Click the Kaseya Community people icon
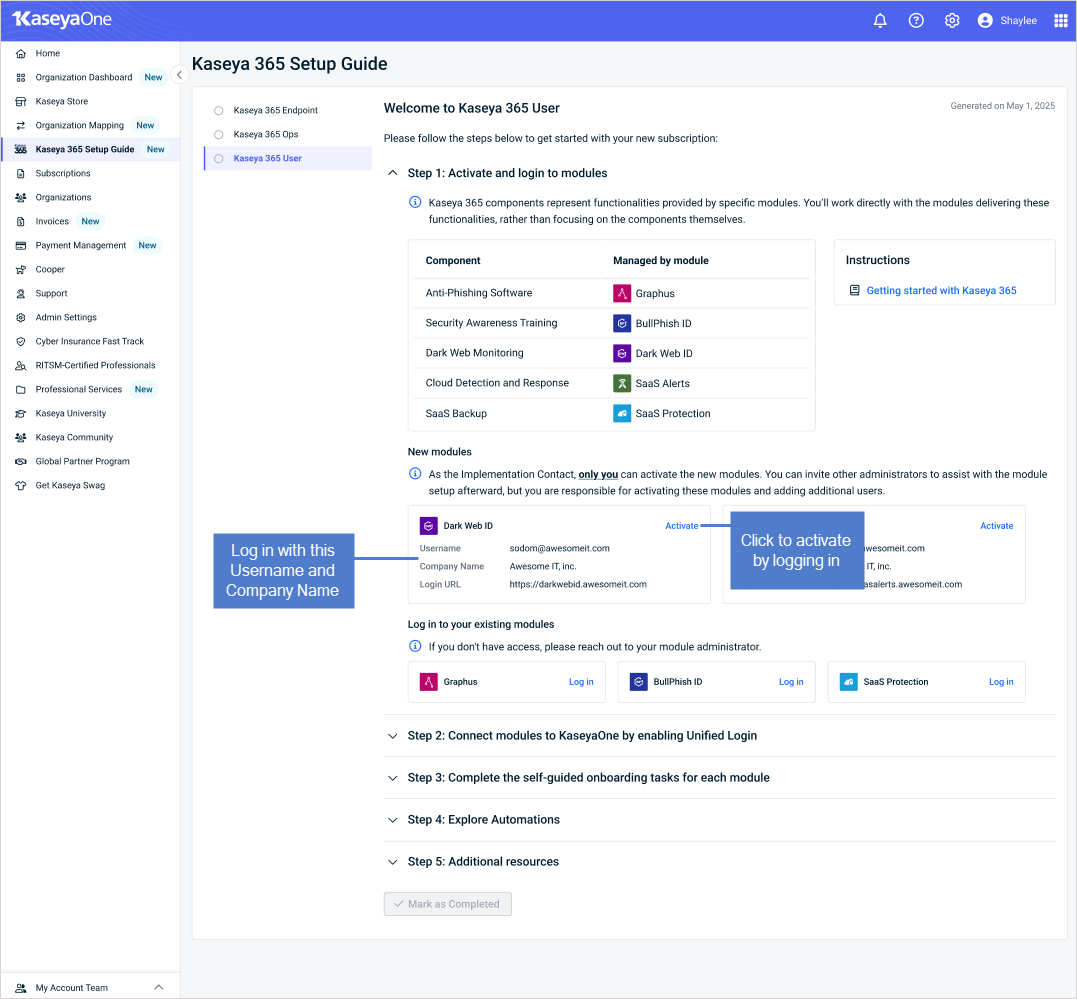Screen dimensions: 1077x999 click(x=21, y=438)
